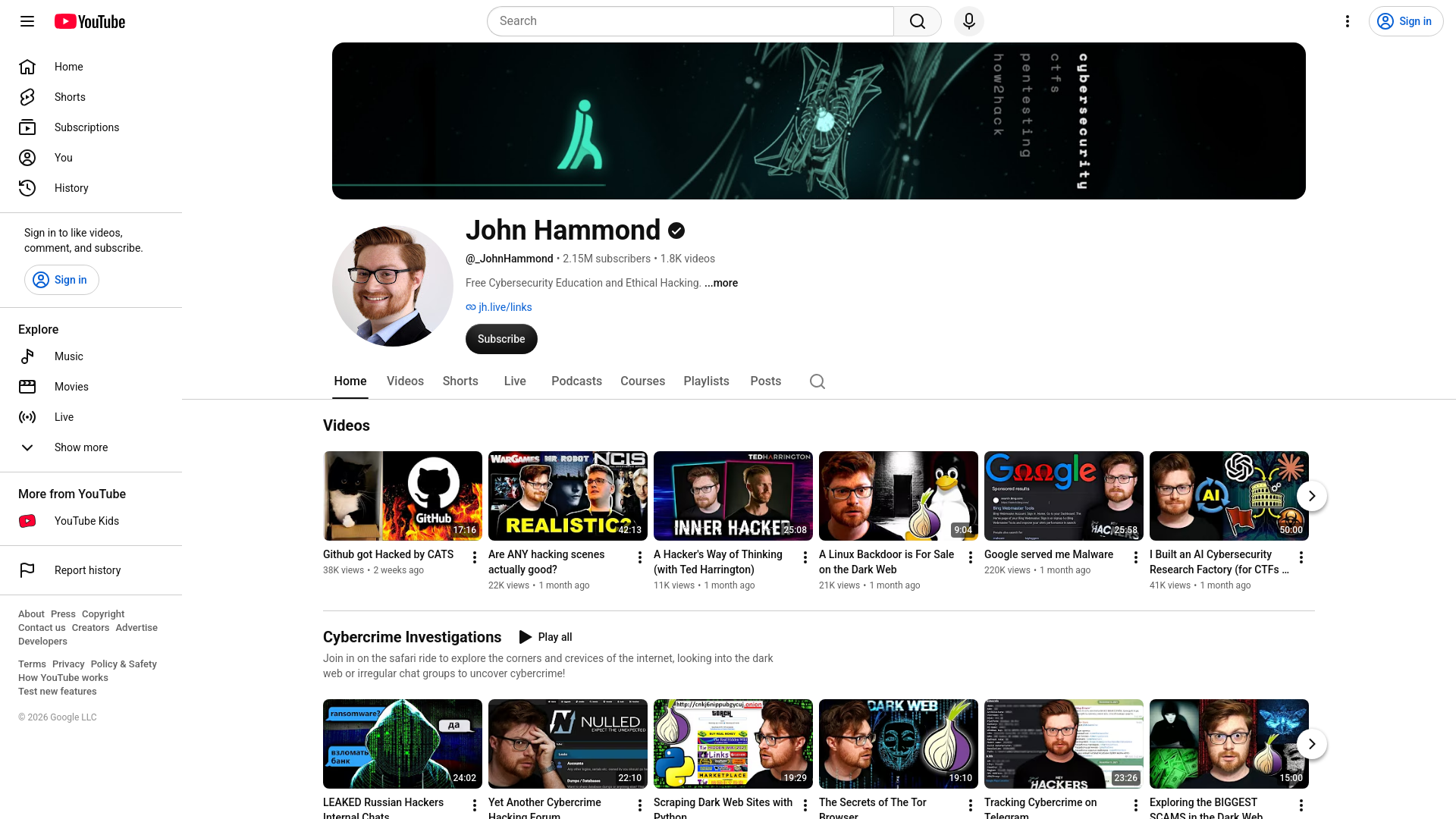Open the Privacy footer link
This screenshot has width=1456, height=819.
(68, 664)
